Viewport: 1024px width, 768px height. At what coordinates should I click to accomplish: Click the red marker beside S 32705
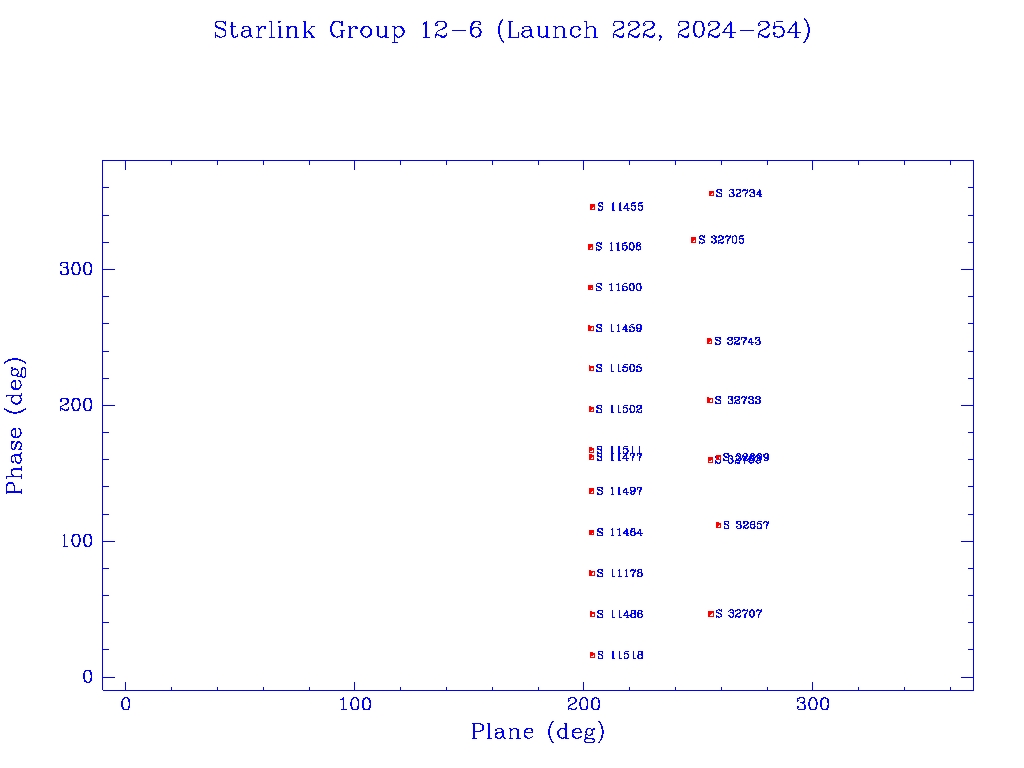point(694,240)
